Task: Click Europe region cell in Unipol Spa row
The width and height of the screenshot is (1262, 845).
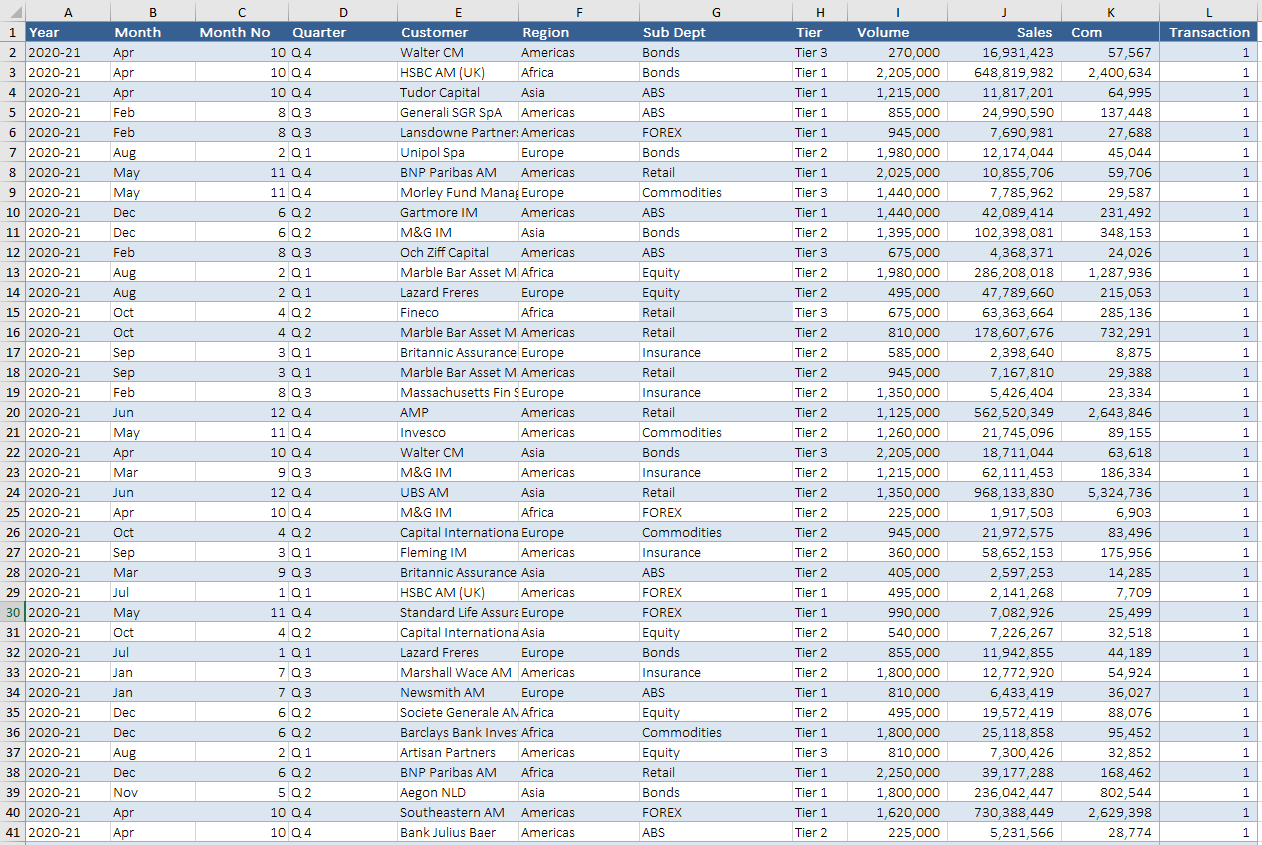Action: pyautogui.click(x=578, y=152)
